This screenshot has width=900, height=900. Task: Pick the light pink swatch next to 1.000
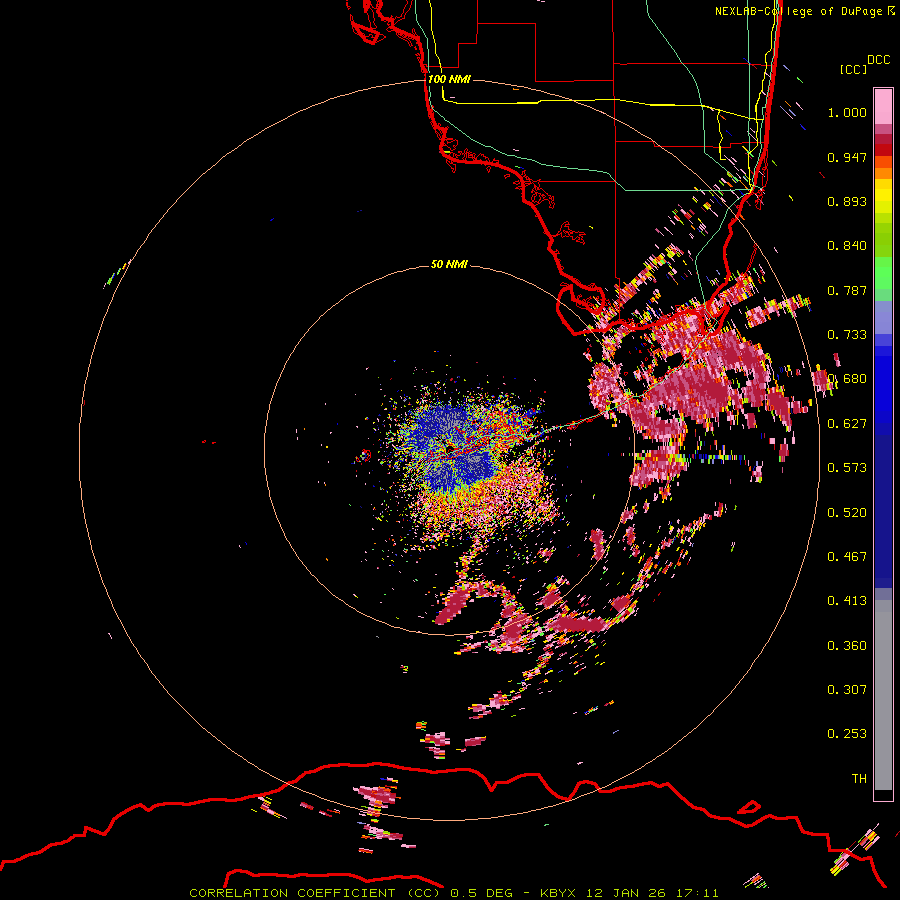[883, 107]
